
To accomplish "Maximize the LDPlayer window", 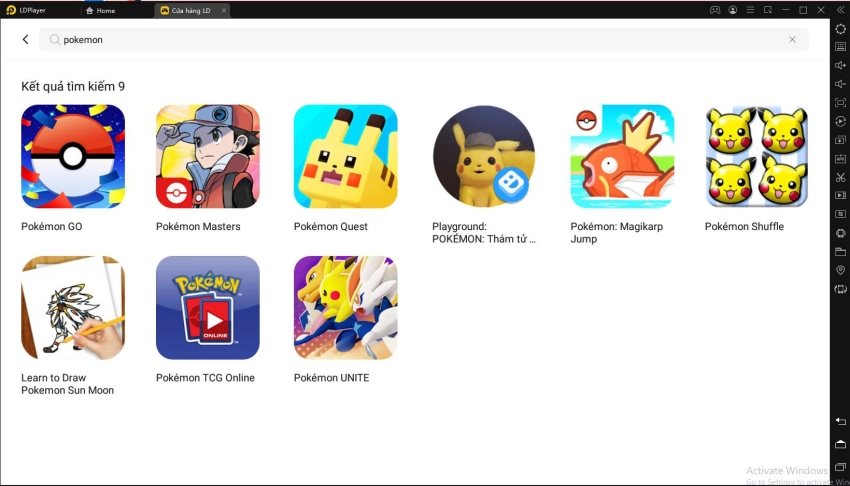I will pos(803,10).
